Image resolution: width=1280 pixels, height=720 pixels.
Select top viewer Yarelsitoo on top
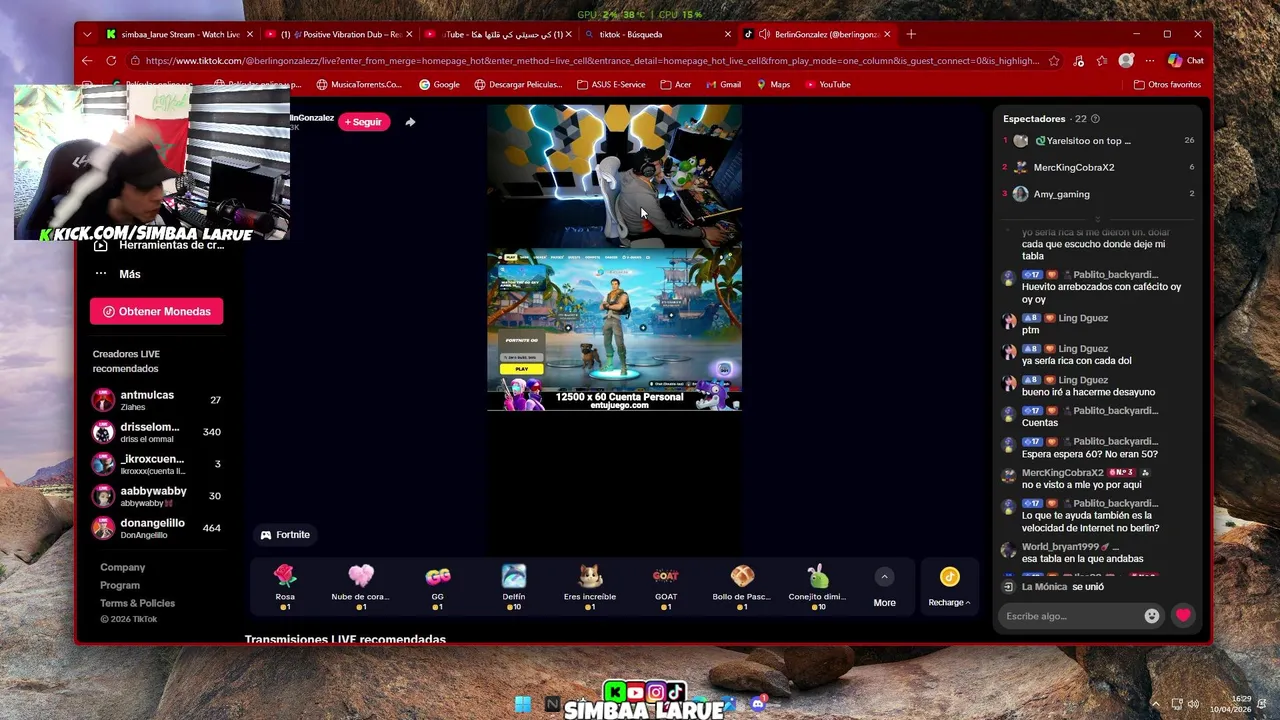point(1098,141)
